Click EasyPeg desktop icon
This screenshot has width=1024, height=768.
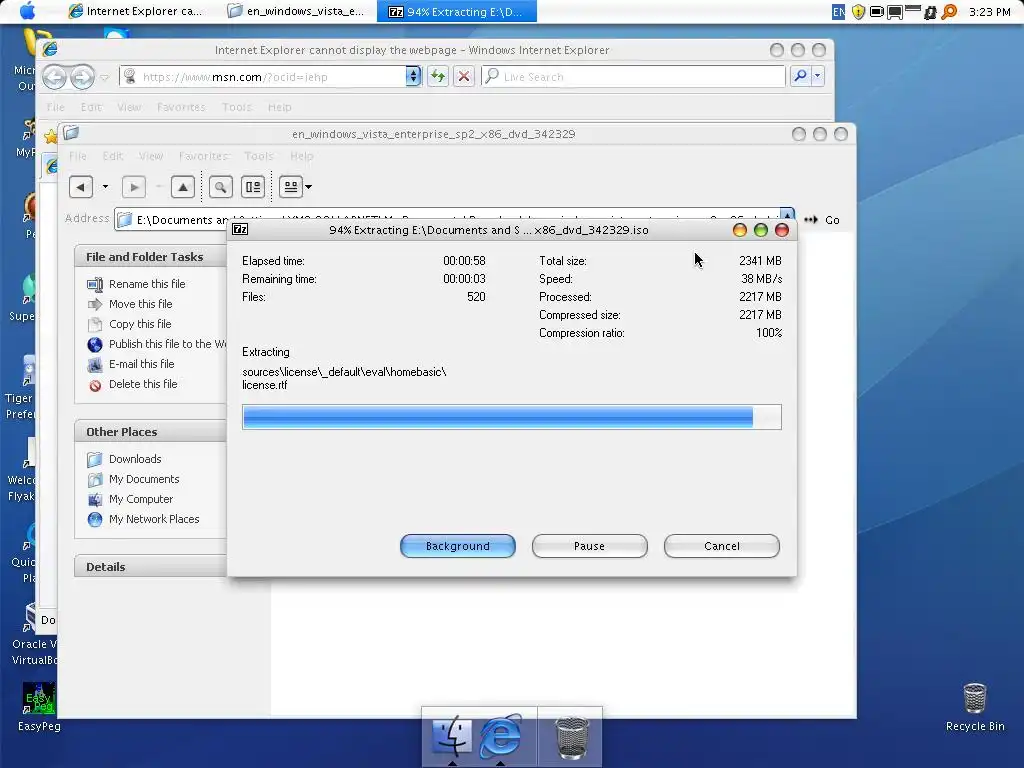coord(39,707)
